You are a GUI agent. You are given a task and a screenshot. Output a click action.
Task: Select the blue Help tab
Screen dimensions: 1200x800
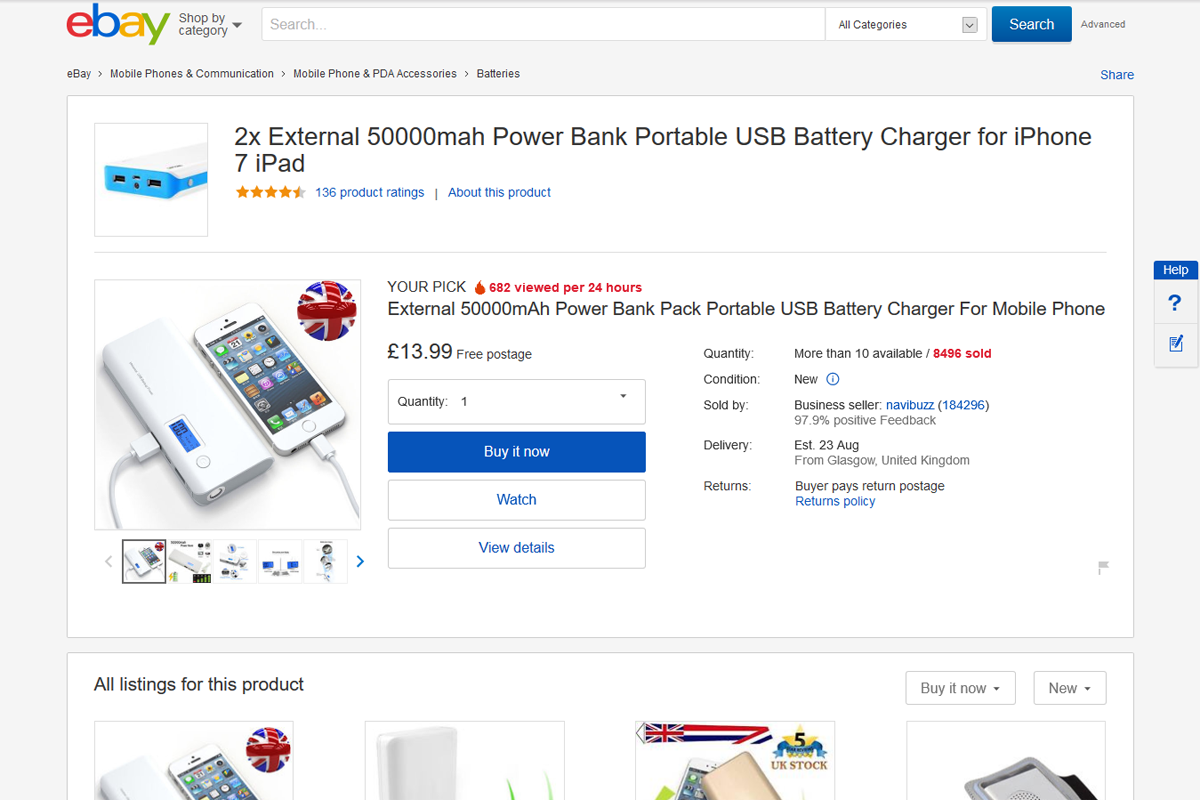pos(1175,269)
